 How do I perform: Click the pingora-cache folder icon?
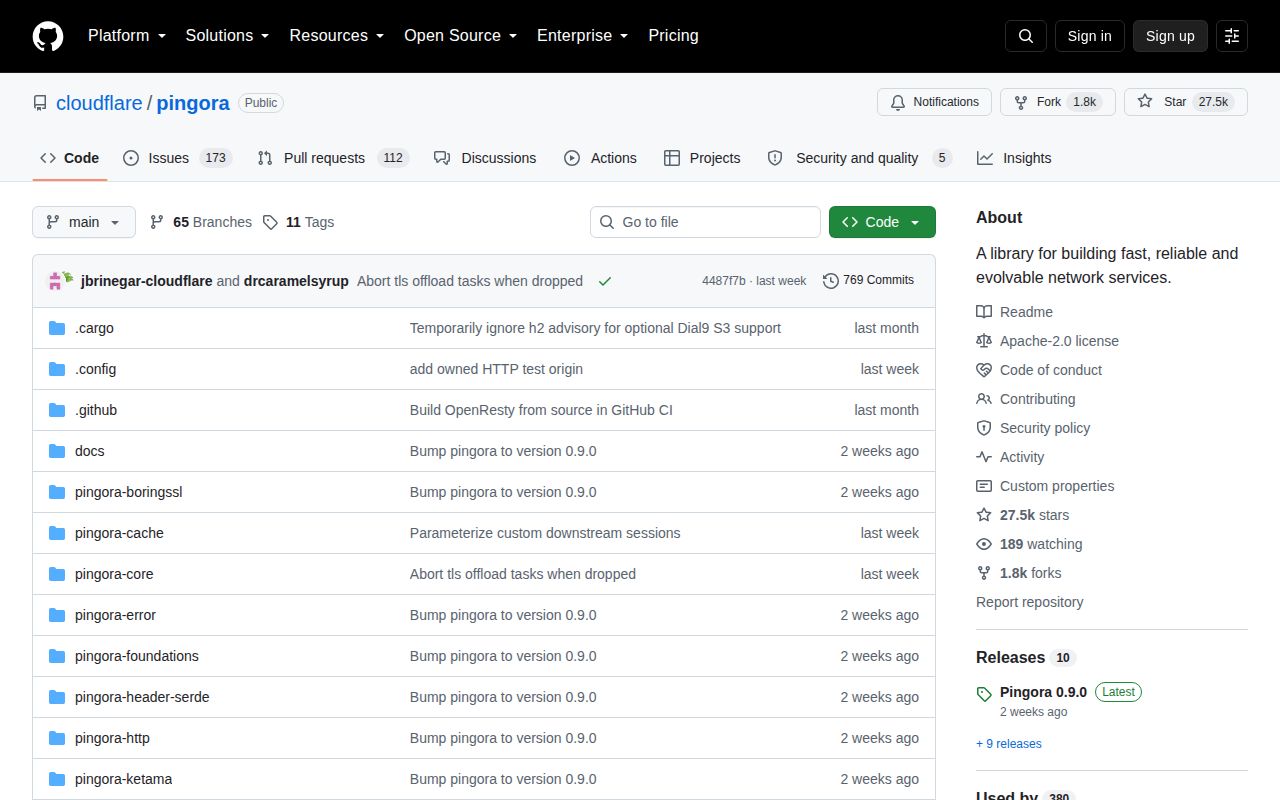[57, 533]
